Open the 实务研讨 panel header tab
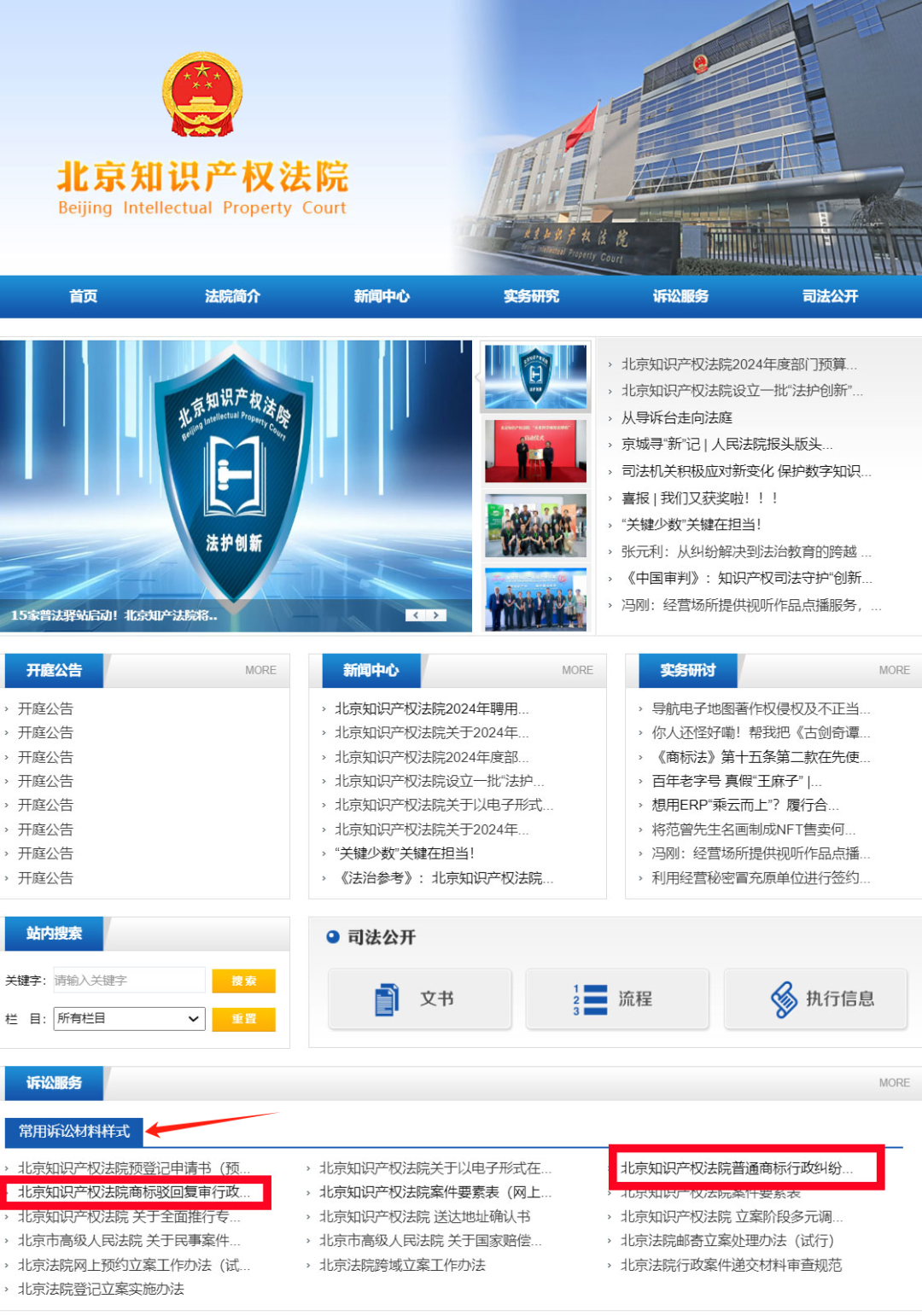922x1316 pixels. [687, 670]
